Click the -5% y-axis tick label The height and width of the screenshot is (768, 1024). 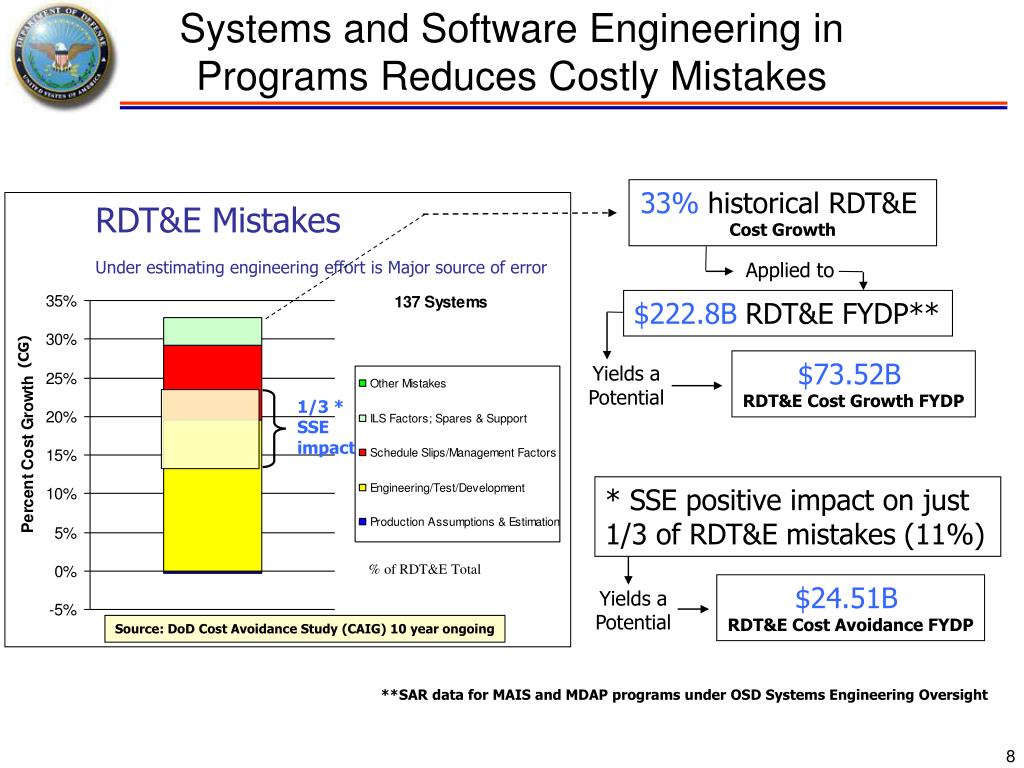tap(63, 610)
